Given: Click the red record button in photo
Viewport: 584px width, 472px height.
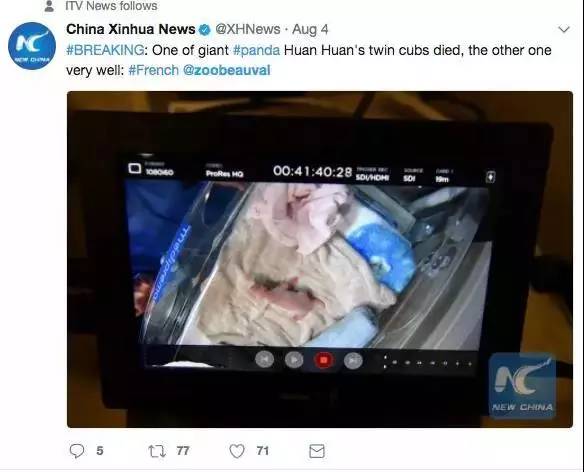Looking at the screenshot, I should pos(324,360).
